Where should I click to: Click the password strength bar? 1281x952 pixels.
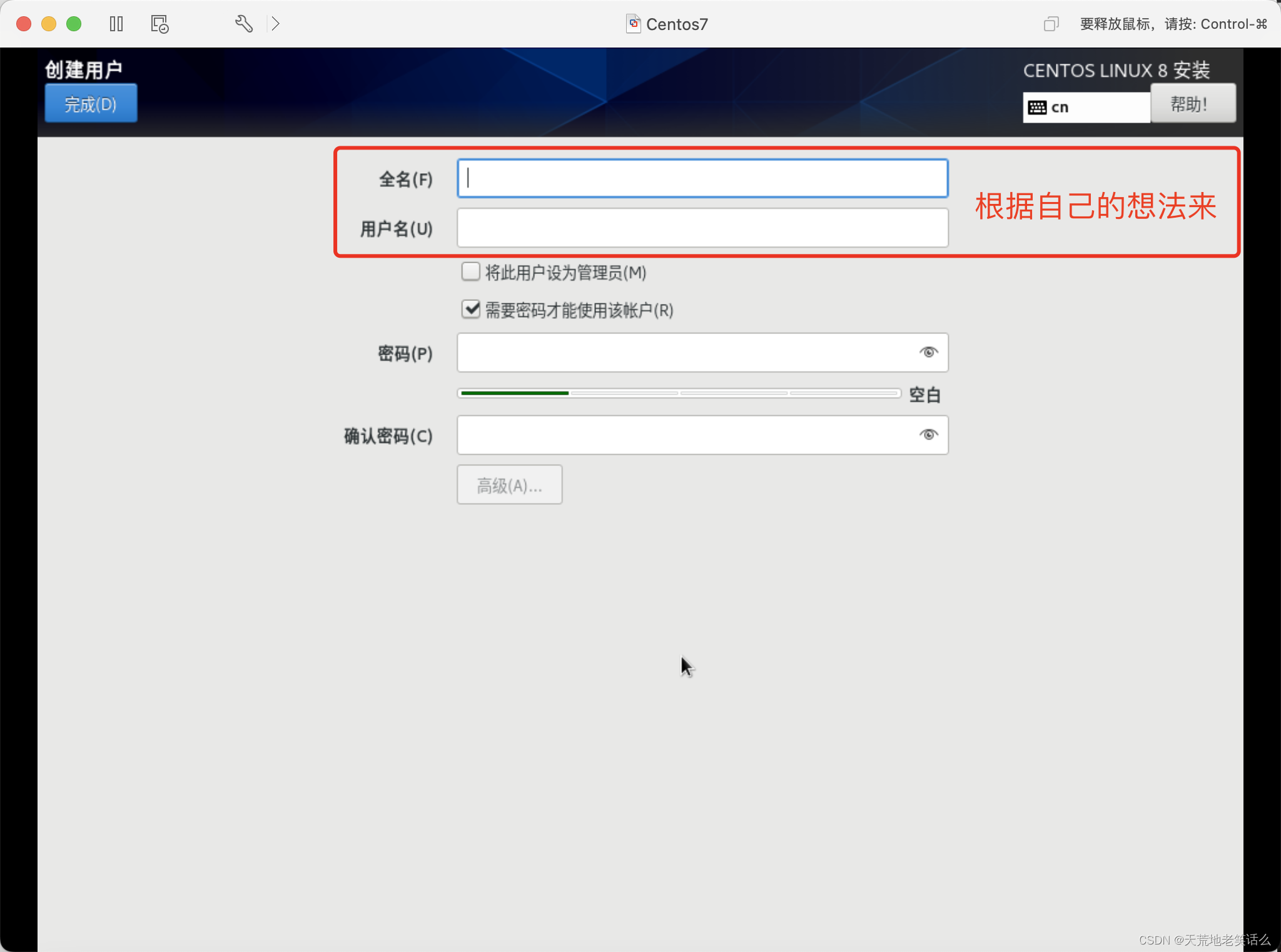(679, 393)
